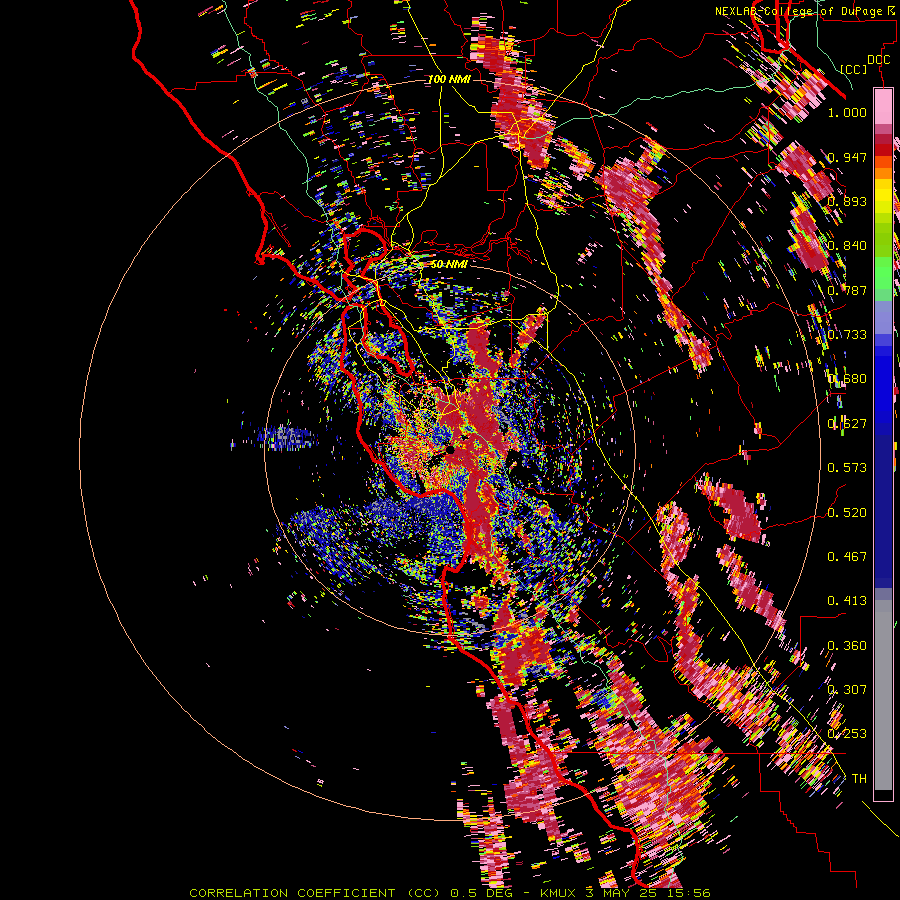Pick the gray color bar segment

(x=883, y=695)
